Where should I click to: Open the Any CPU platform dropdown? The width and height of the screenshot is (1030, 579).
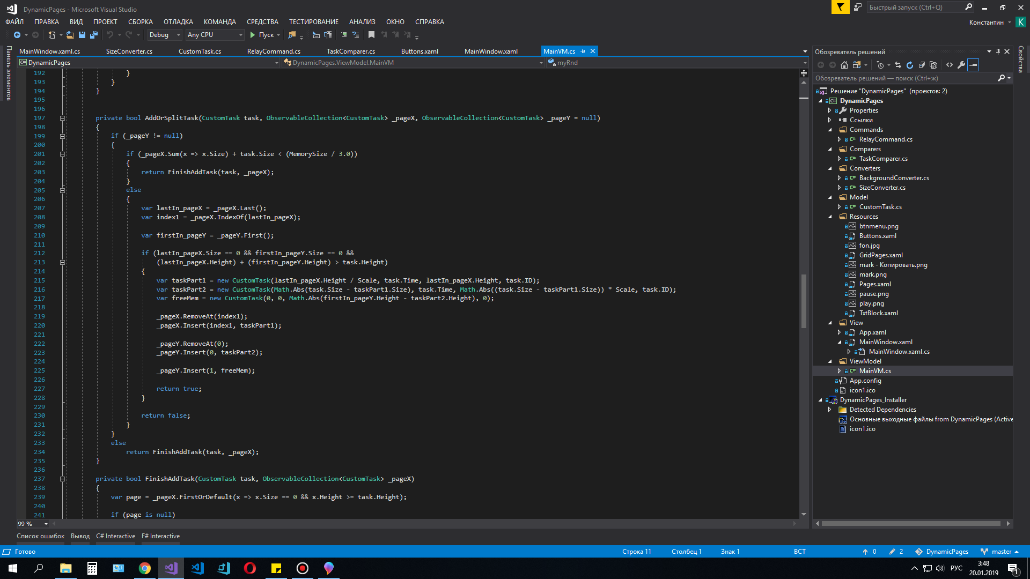tap(214, 35)
